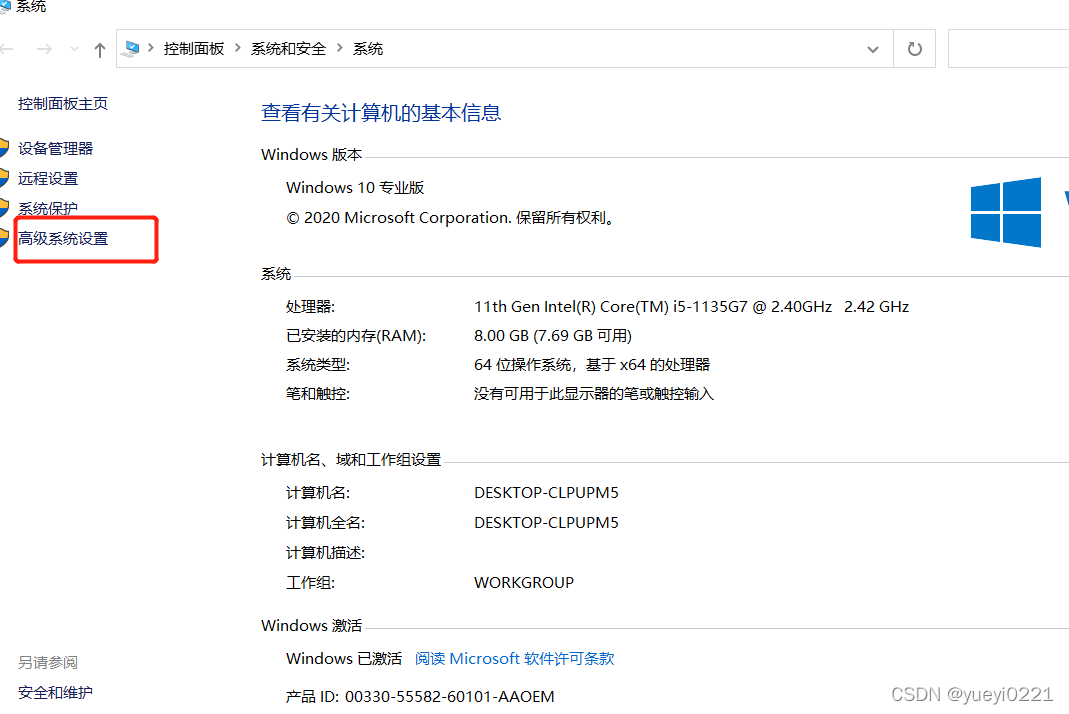
Task: Go up one level with up arrow
Action: tap(100, 50)
